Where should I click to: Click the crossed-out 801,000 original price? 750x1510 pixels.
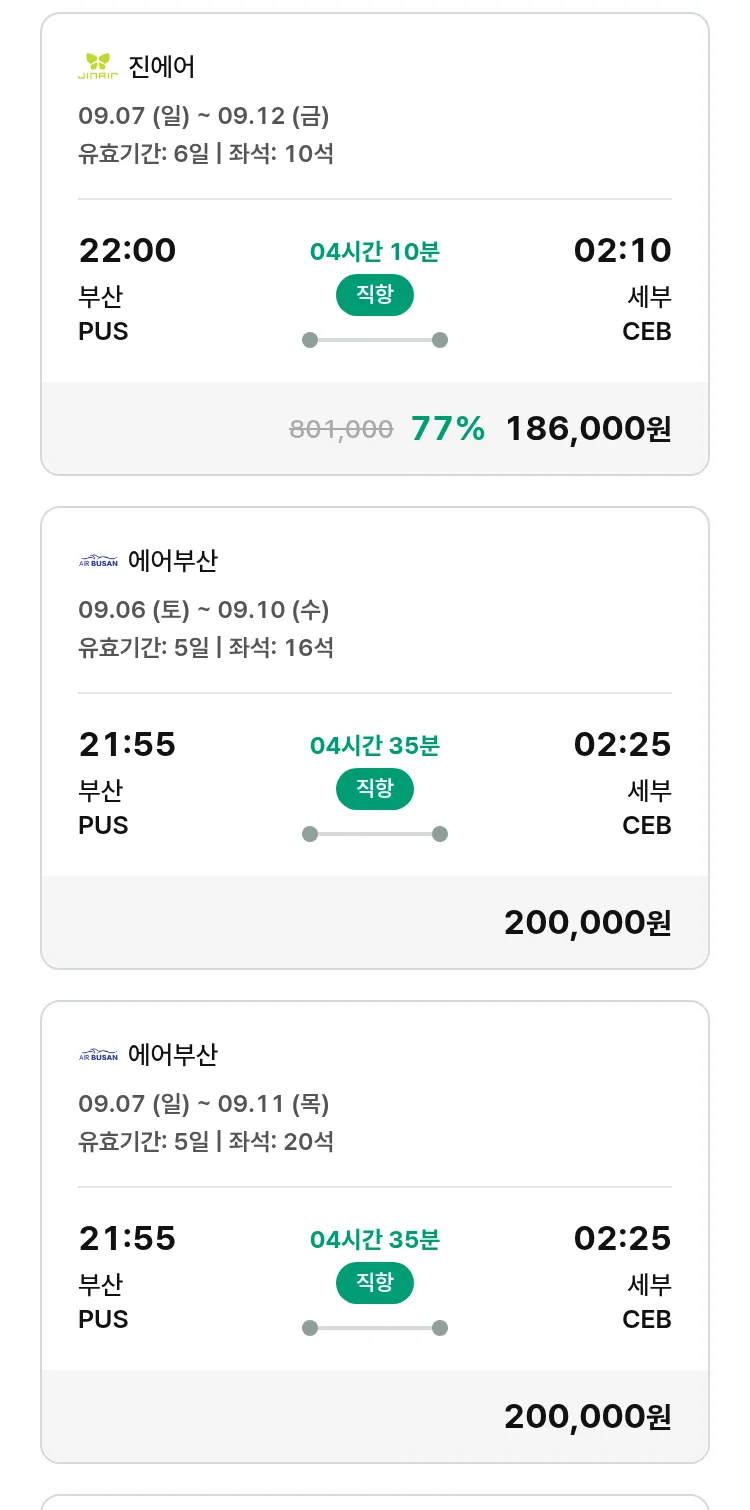(341, 430)
